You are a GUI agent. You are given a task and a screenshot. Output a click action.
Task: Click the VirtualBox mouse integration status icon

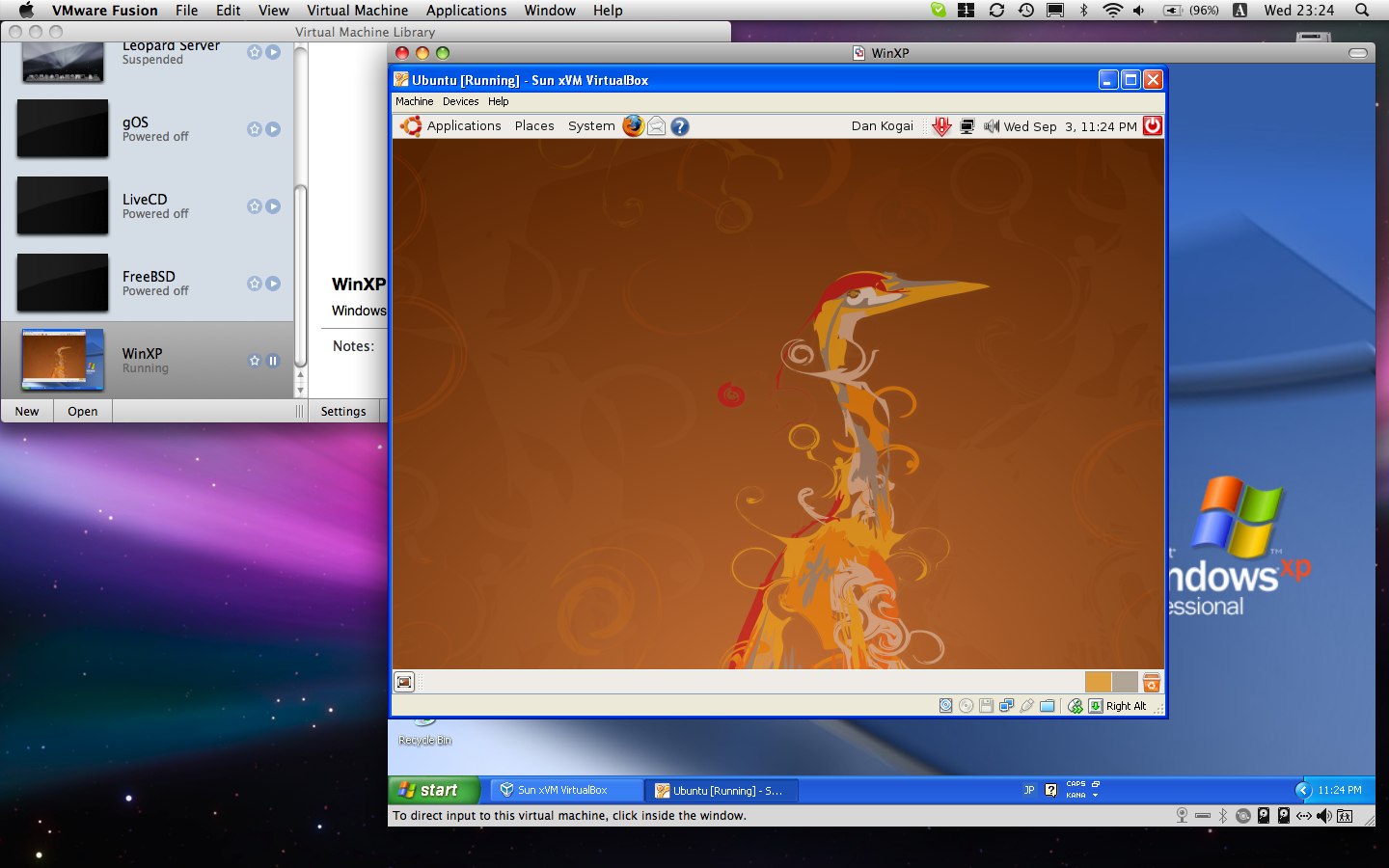click(x=1076, y=706)
